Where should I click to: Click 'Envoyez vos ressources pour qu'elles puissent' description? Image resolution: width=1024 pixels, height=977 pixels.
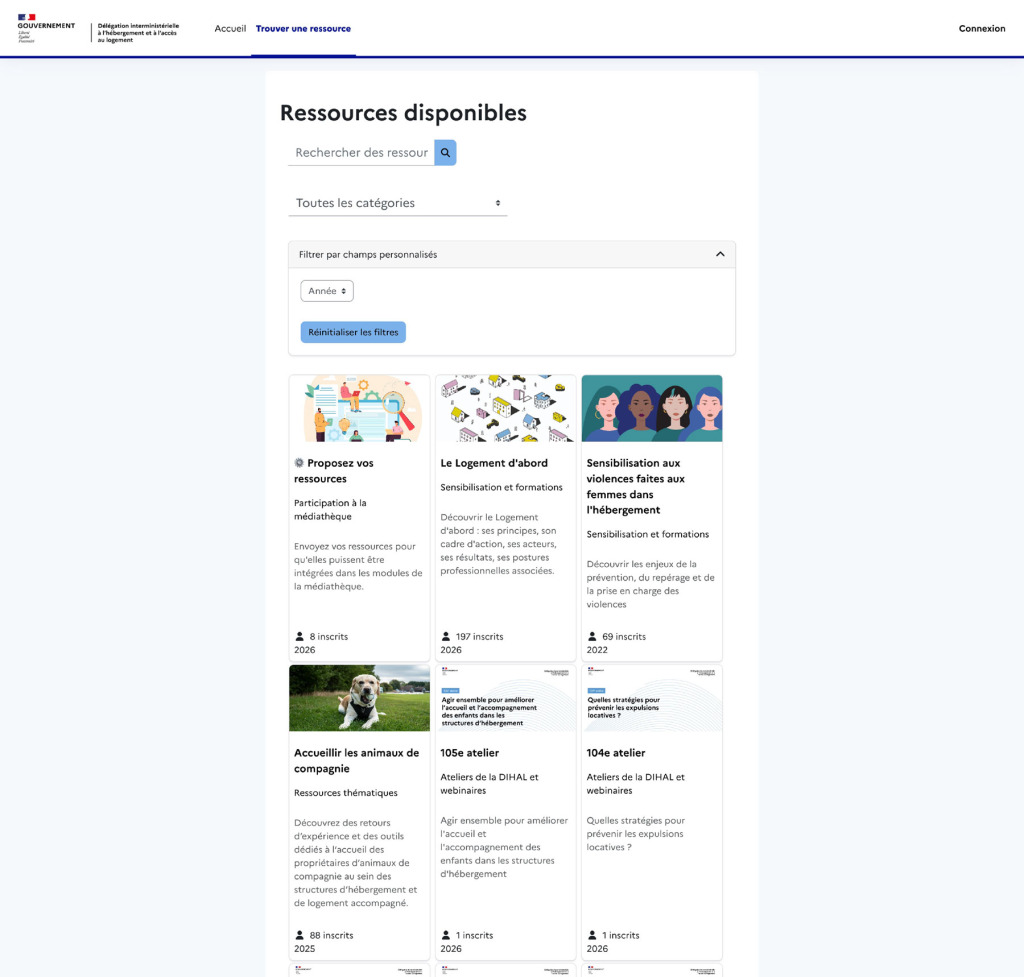[358, 566]
